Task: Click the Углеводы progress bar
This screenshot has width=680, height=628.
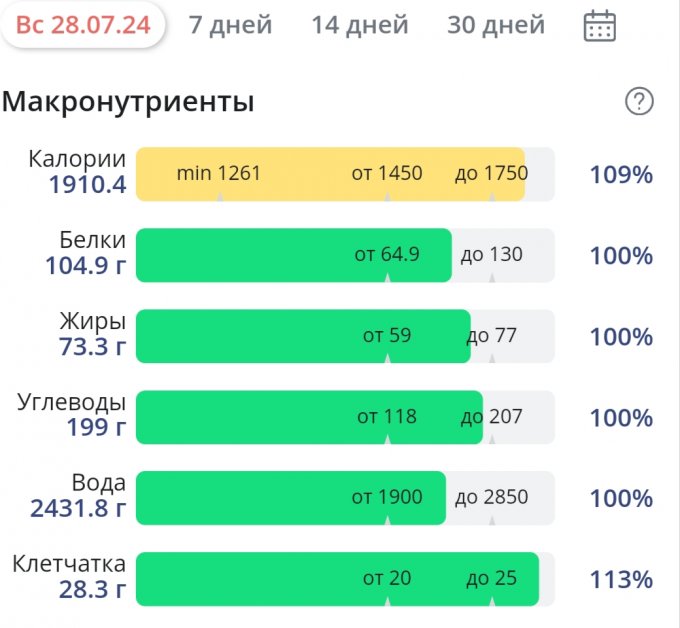Action: coord(309,417)
